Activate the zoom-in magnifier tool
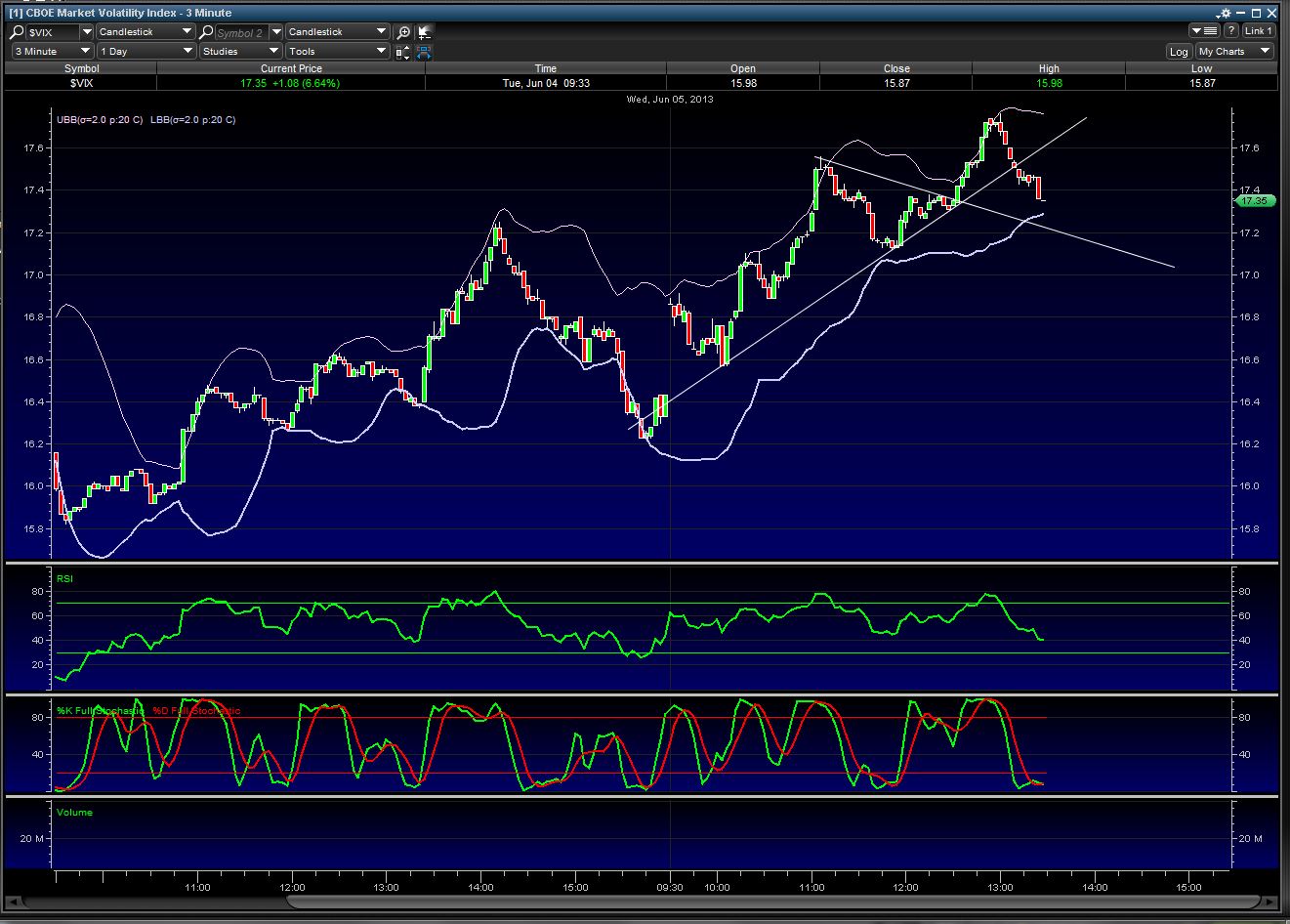 pyautogui.click(x=404, y=32)
